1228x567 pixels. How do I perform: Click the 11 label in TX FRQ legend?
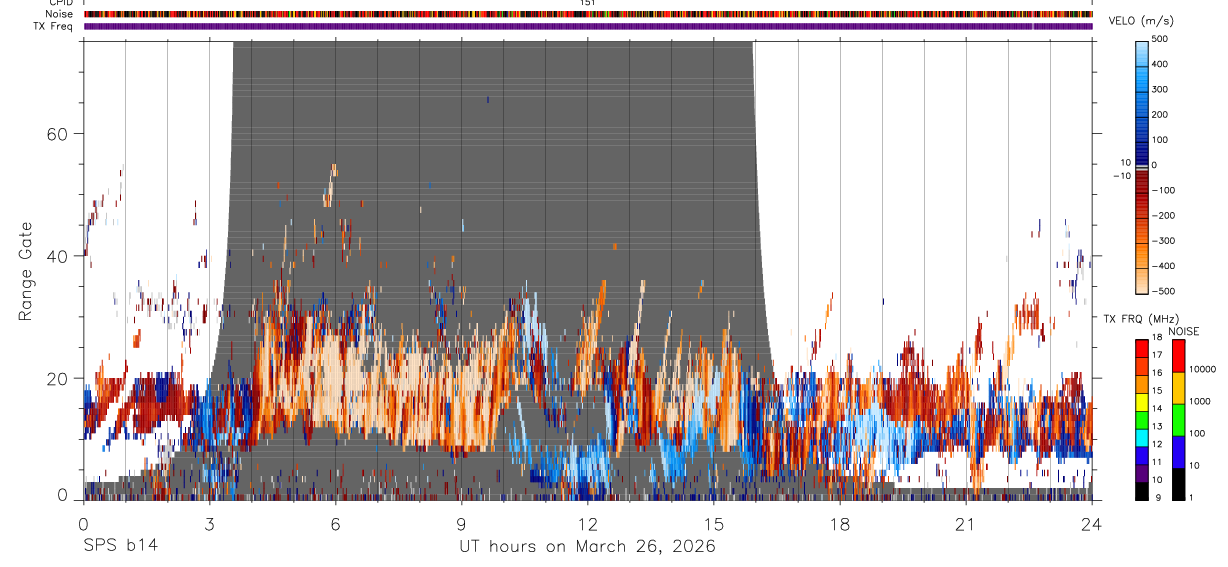1157,462
